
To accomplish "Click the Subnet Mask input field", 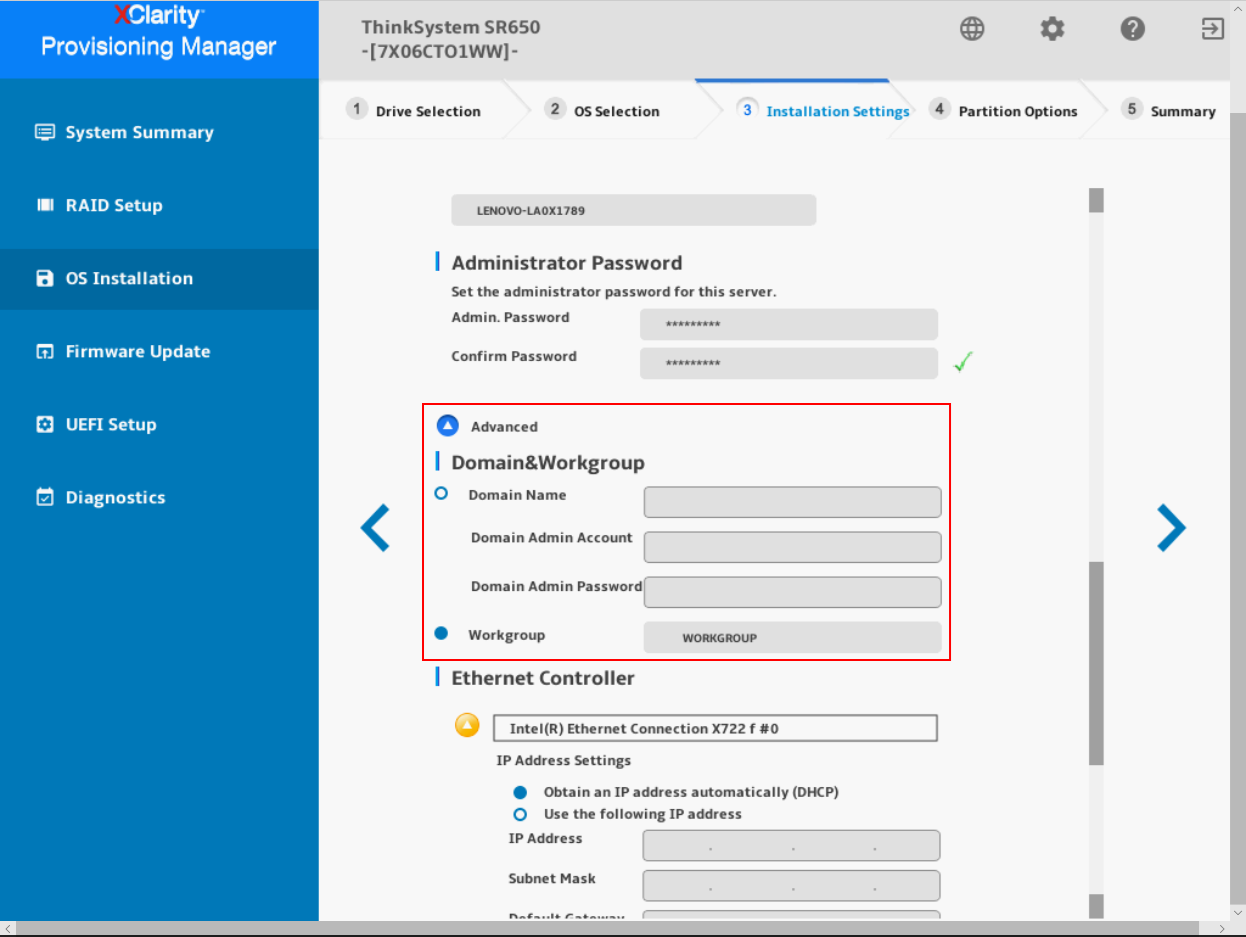I will pos(791,885).
